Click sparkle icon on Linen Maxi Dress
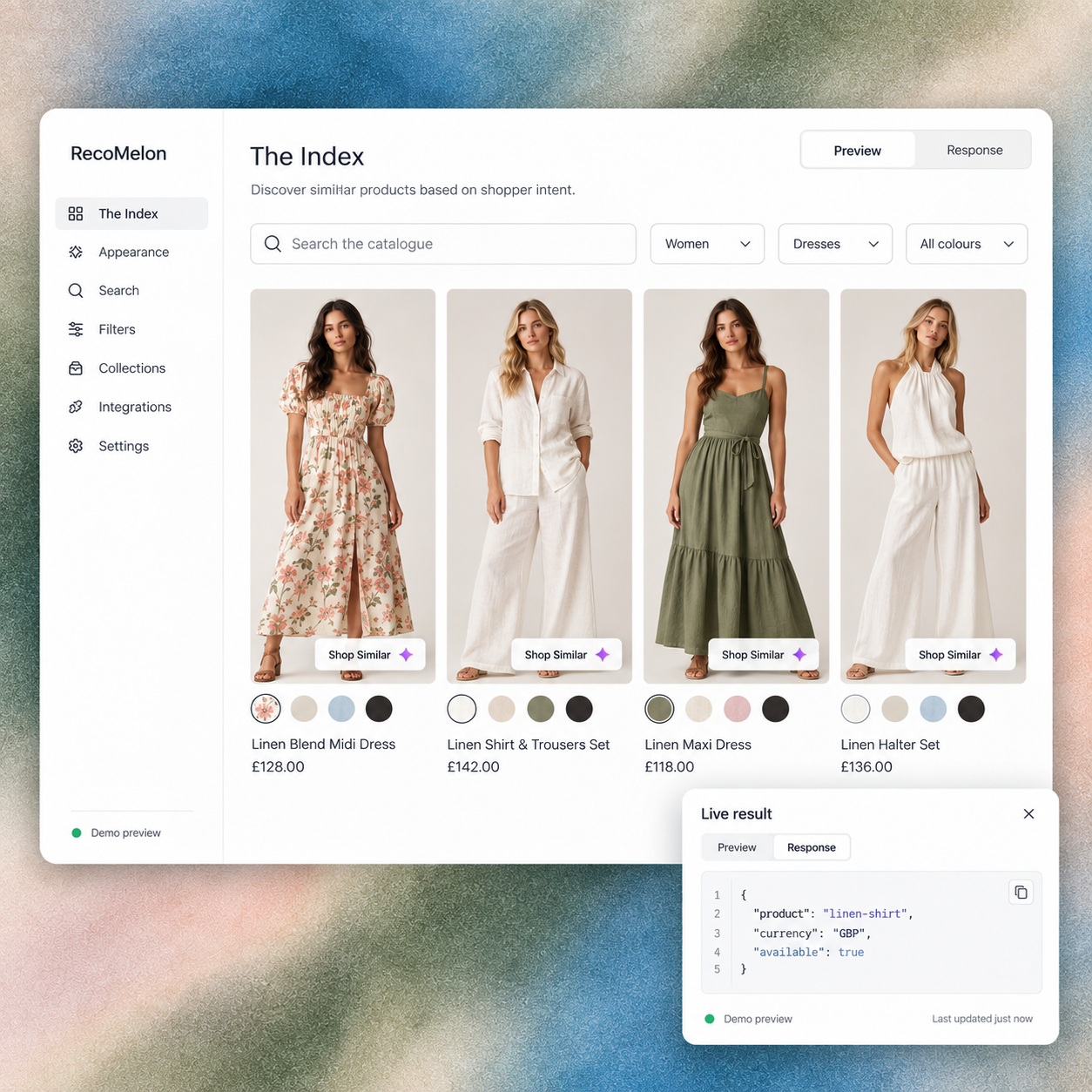The width and height of the screenshot is (1092, 1092). [799, 655]
